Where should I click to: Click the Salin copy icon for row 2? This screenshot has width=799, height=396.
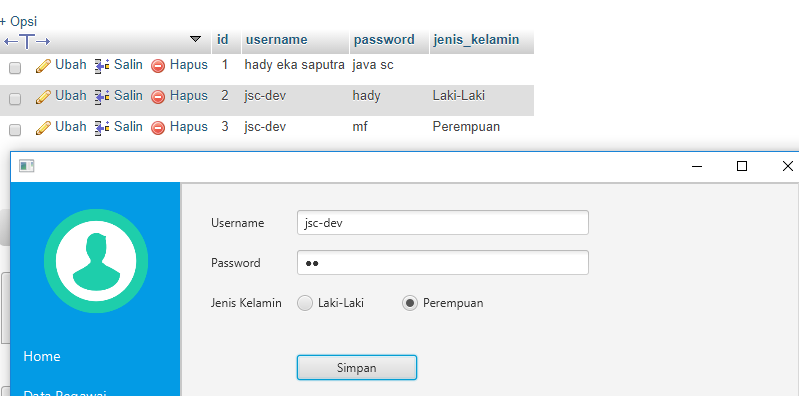(102, 96)
